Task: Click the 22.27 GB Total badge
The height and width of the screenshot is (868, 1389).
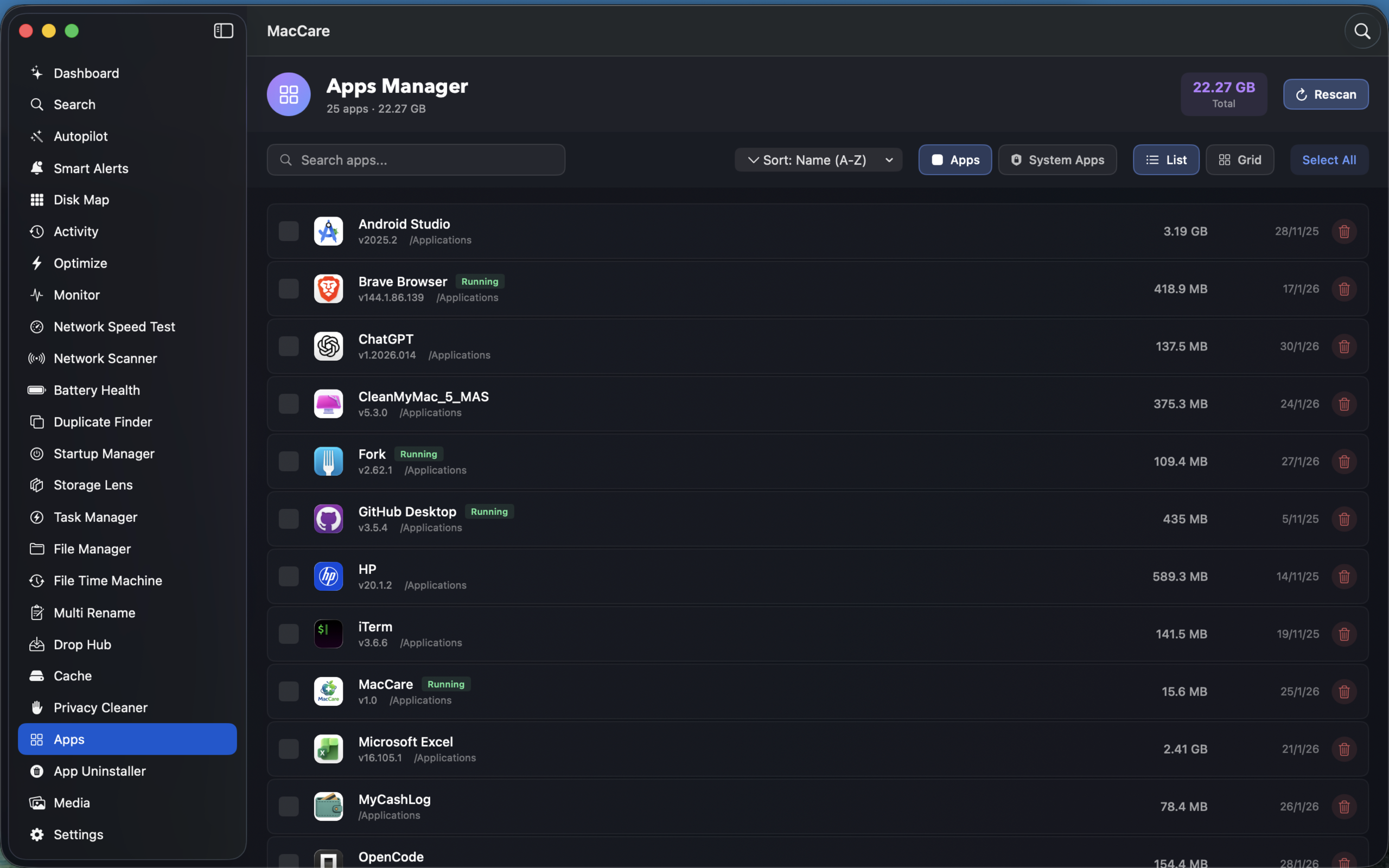Action: (x=1224, y=94)
